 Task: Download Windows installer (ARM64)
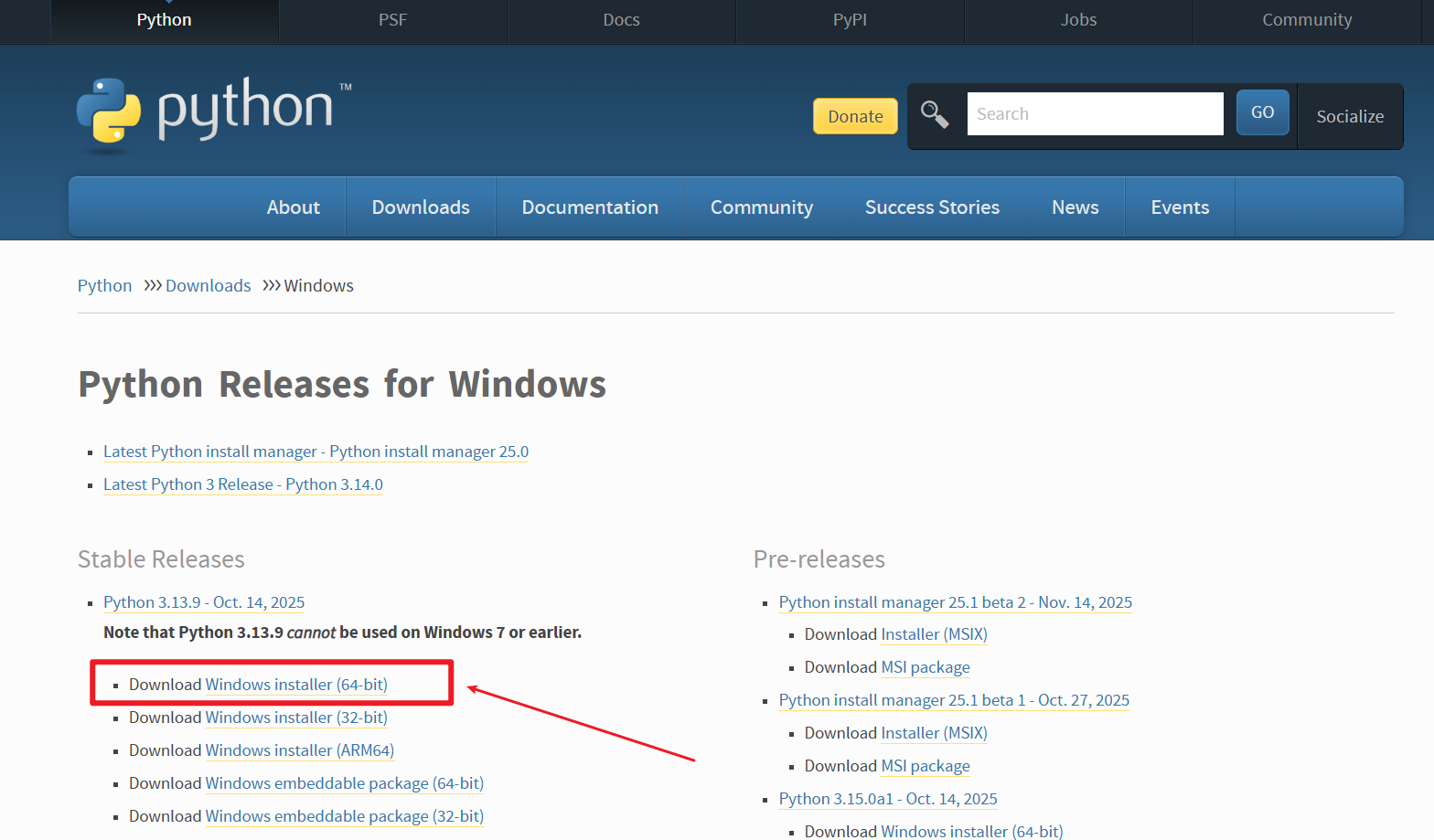click(300, 750)
